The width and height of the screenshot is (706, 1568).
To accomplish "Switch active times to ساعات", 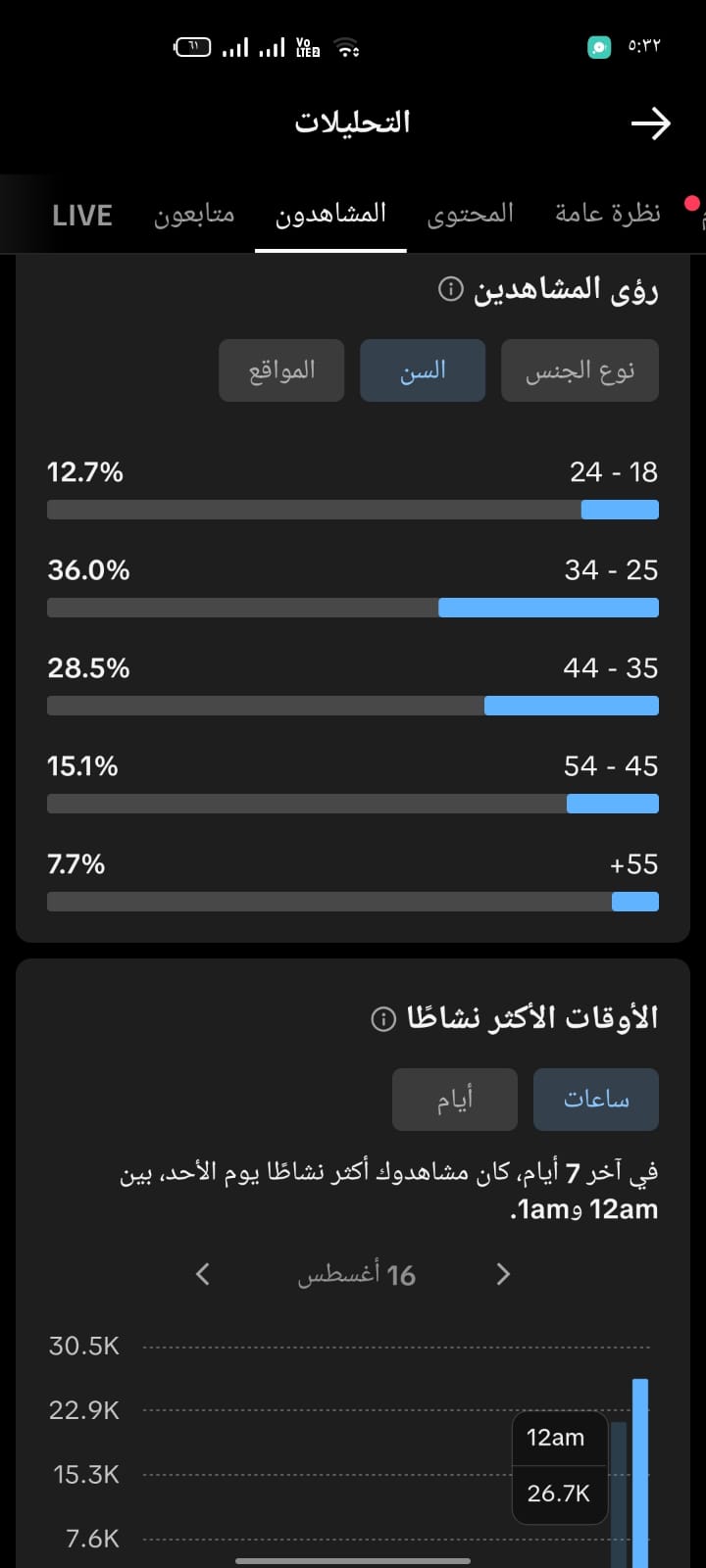I will (596, 1100).
